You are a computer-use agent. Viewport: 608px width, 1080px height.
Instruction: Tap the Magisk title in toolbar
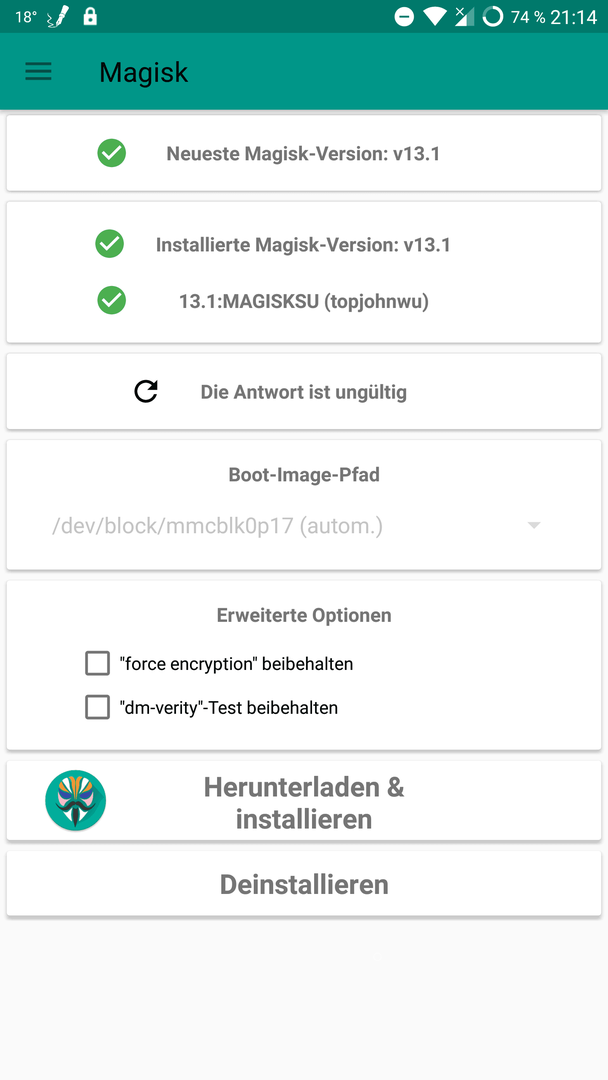pos(143,72)
